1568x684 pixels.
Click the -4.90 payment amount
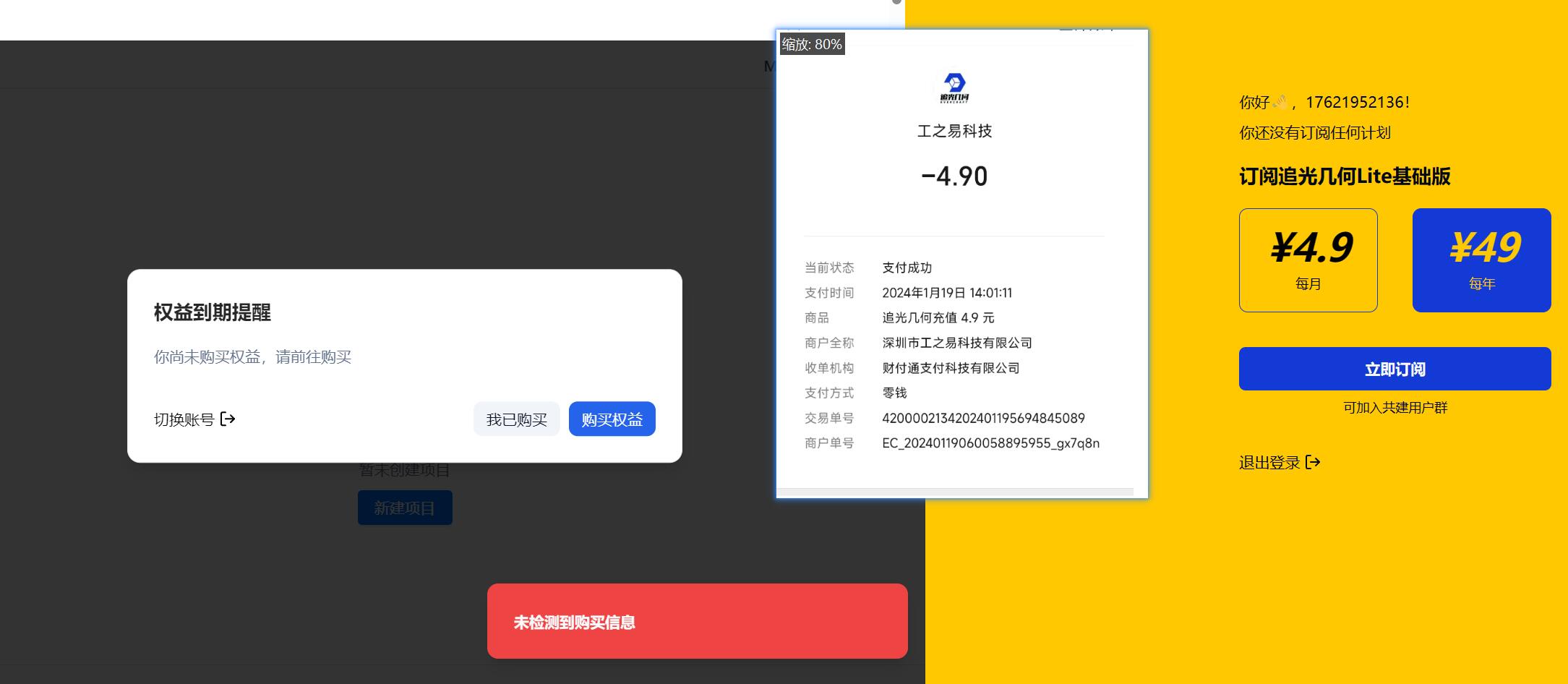click(954, 176)
